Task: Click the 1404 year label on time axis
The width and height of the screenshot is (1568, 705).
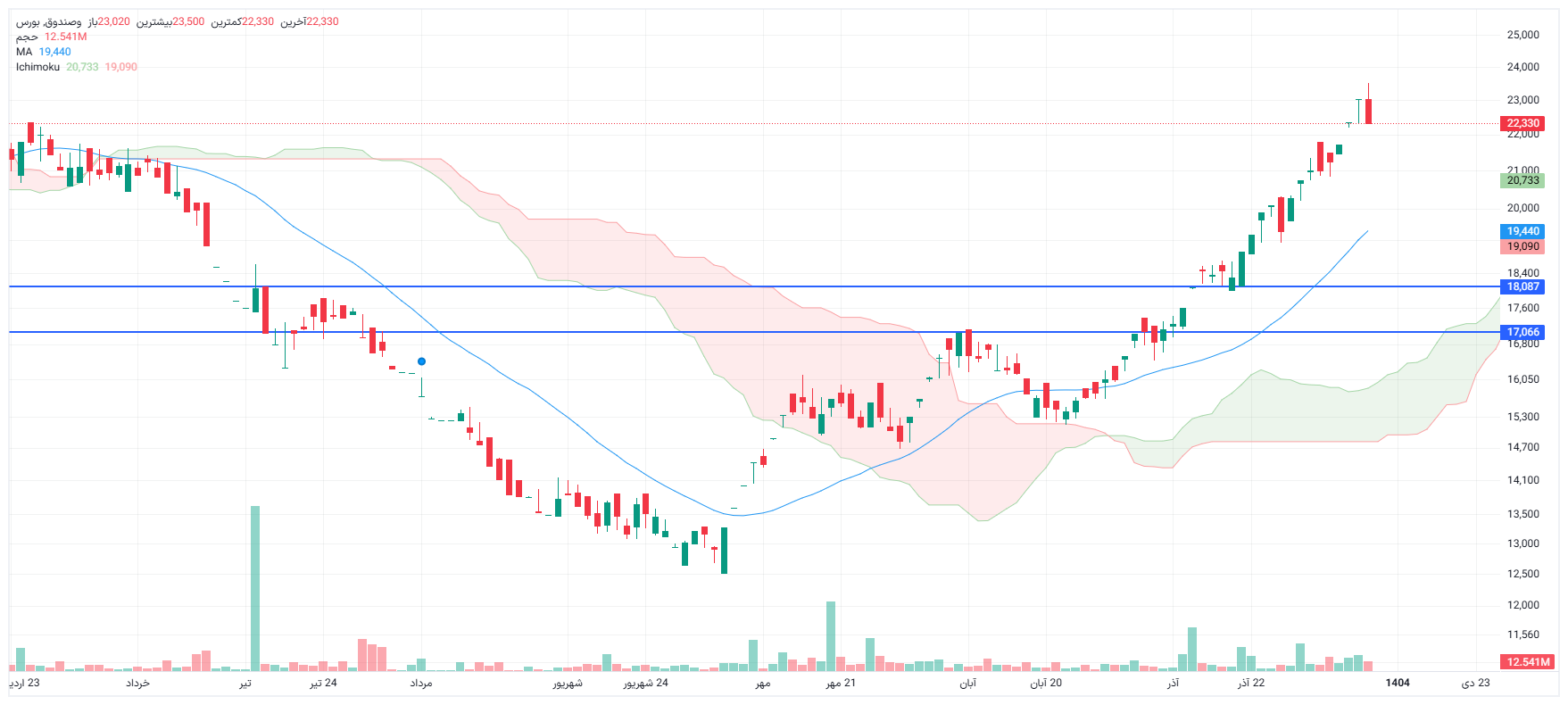Action: click(x=1397, y=683)
